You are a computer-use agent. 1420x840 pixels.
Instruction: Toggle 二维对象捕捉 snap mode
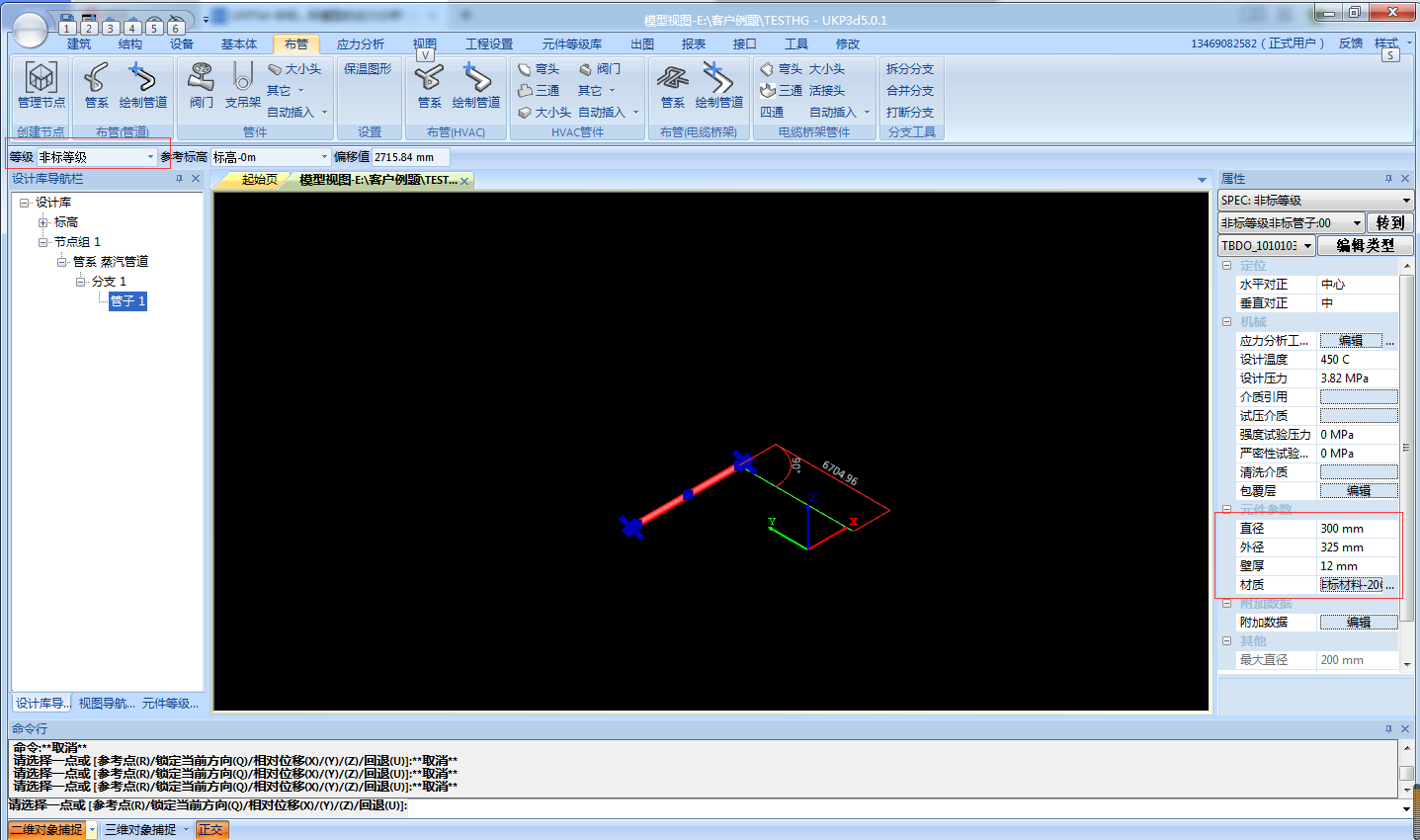click(x=46, y=830)
